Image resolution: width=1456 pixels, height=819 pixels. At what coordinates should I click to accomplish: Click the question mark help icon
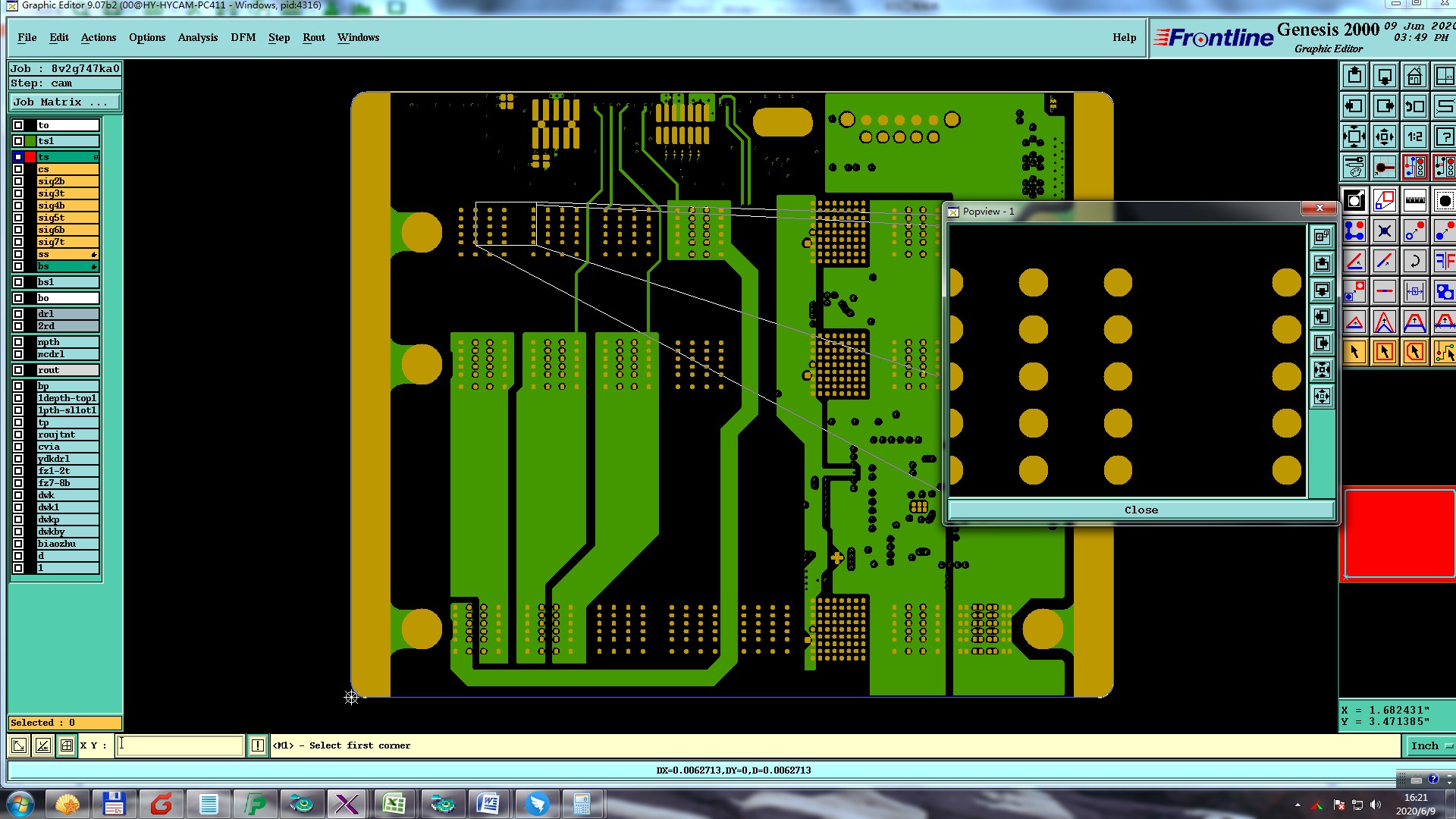point(1445,137)
